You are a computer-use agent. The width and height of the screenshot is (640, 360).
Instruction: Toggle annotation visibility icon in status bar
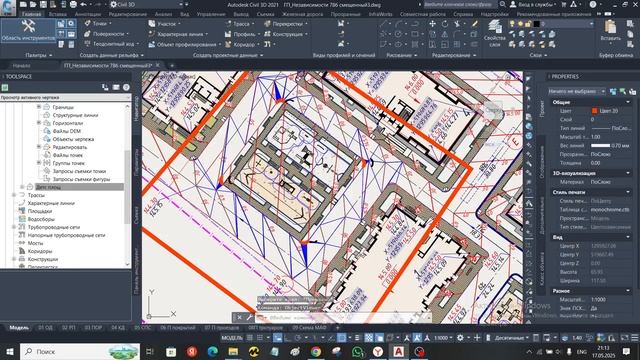[x=407, y=338]
